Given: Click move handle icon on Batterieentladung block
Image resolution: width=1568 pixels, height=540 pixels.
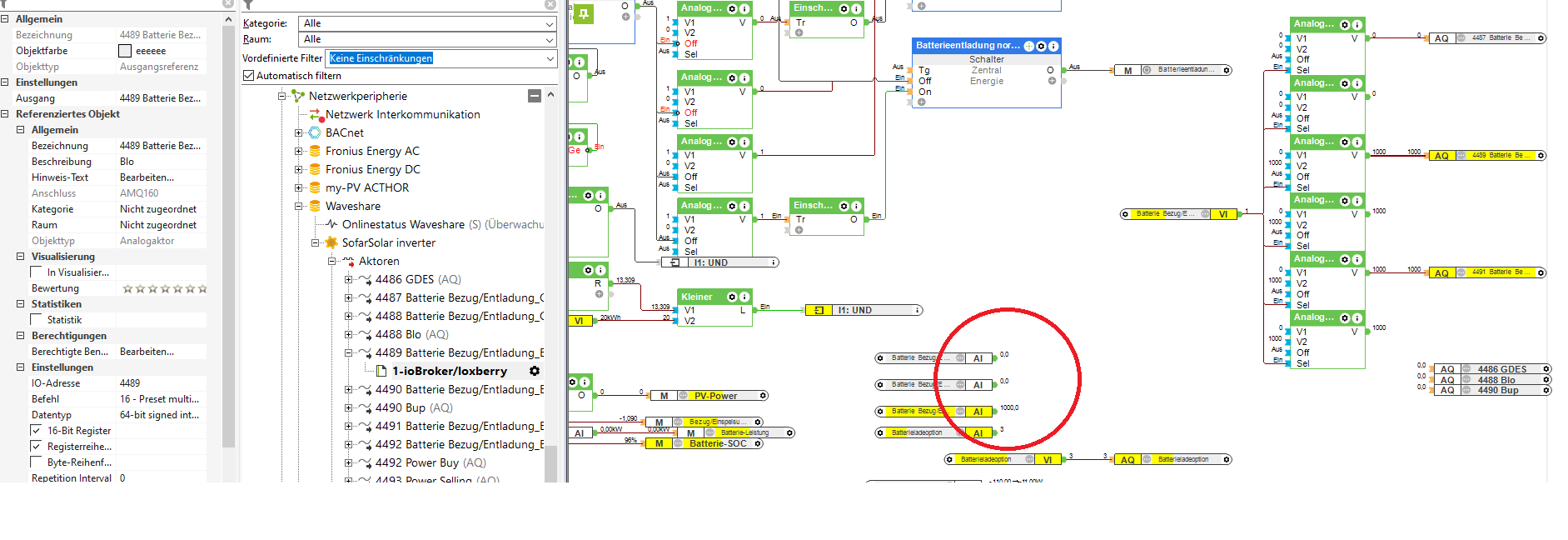Looking at the screenshot, I should point(1028,46).
